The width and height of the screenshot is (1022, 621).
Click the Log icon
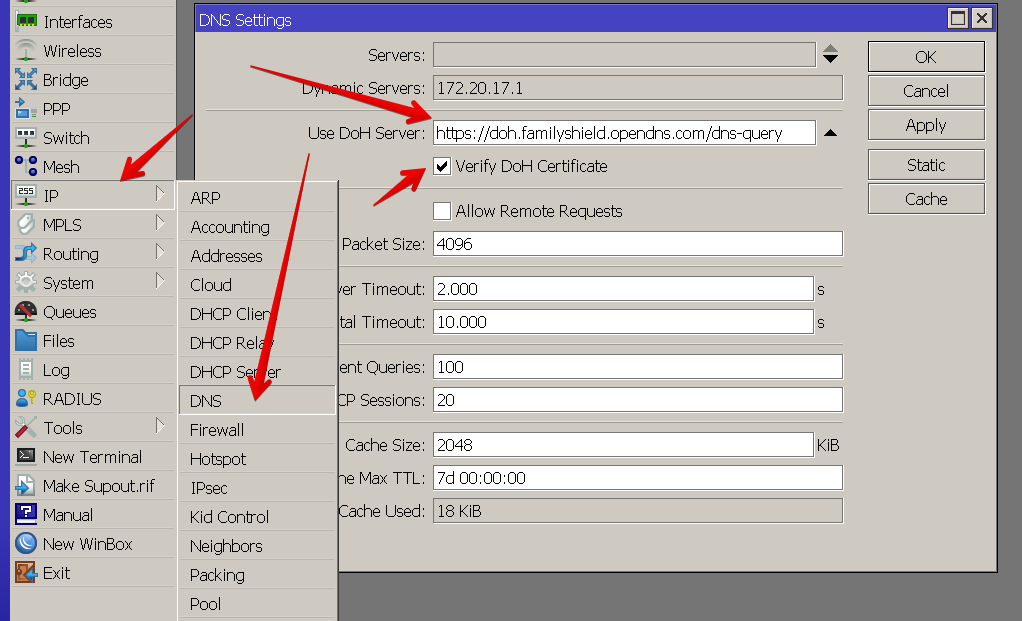[26, 369]
